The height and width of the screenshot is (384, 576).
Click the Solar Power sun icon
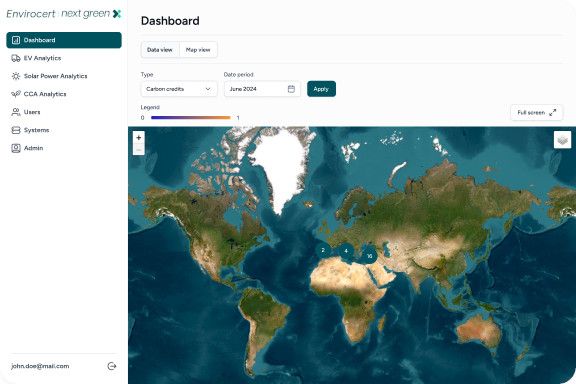coord(16,76)
